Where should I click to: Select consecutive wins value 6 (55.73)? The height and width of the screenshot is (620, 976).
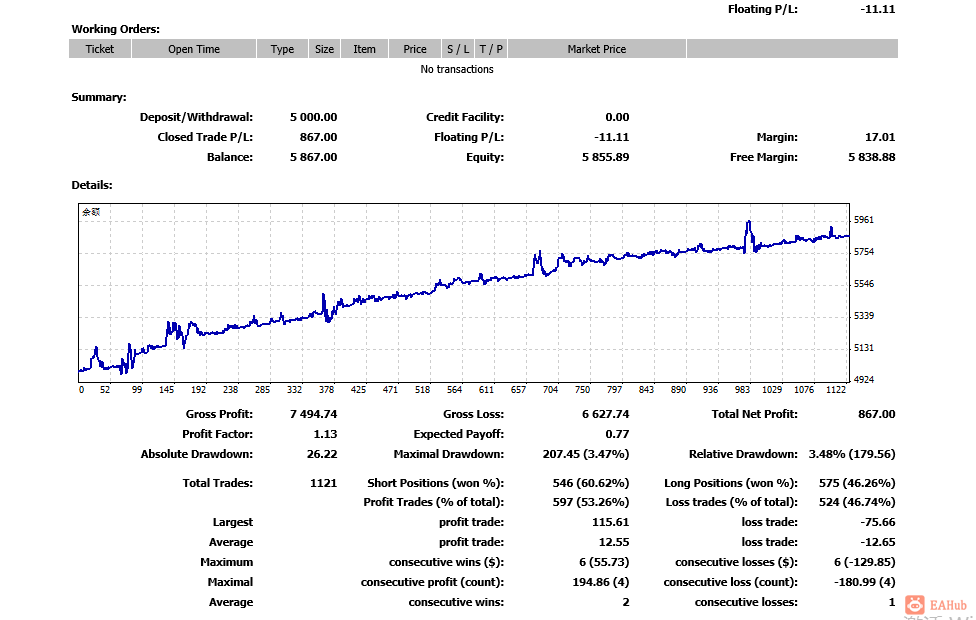point(604,562)
